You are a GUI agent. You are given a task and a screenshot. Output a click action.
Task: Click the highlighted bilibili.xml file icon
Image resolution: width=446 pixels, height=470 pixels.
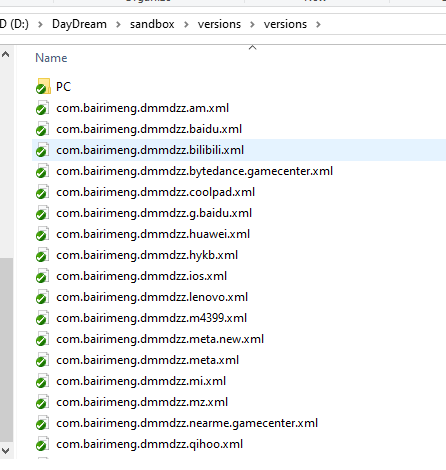pyautogui.click(x=42, y=150)
